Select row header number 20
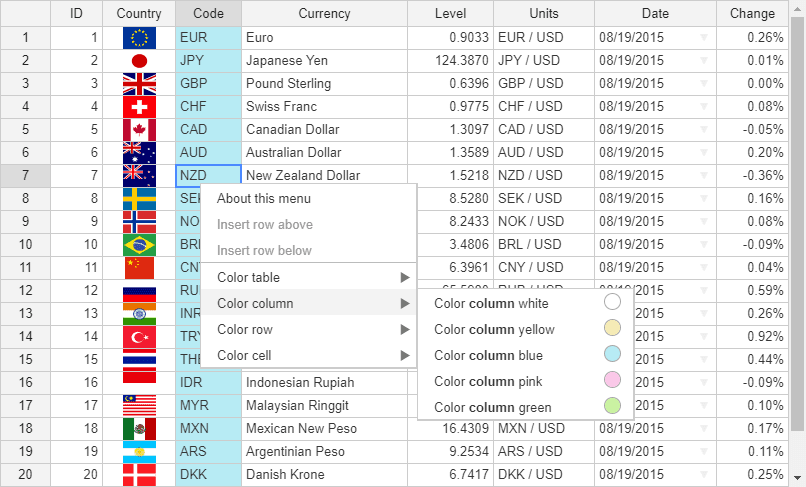This screenshot has width=806, height=487. pyautogui.click(x=26, y=474)
